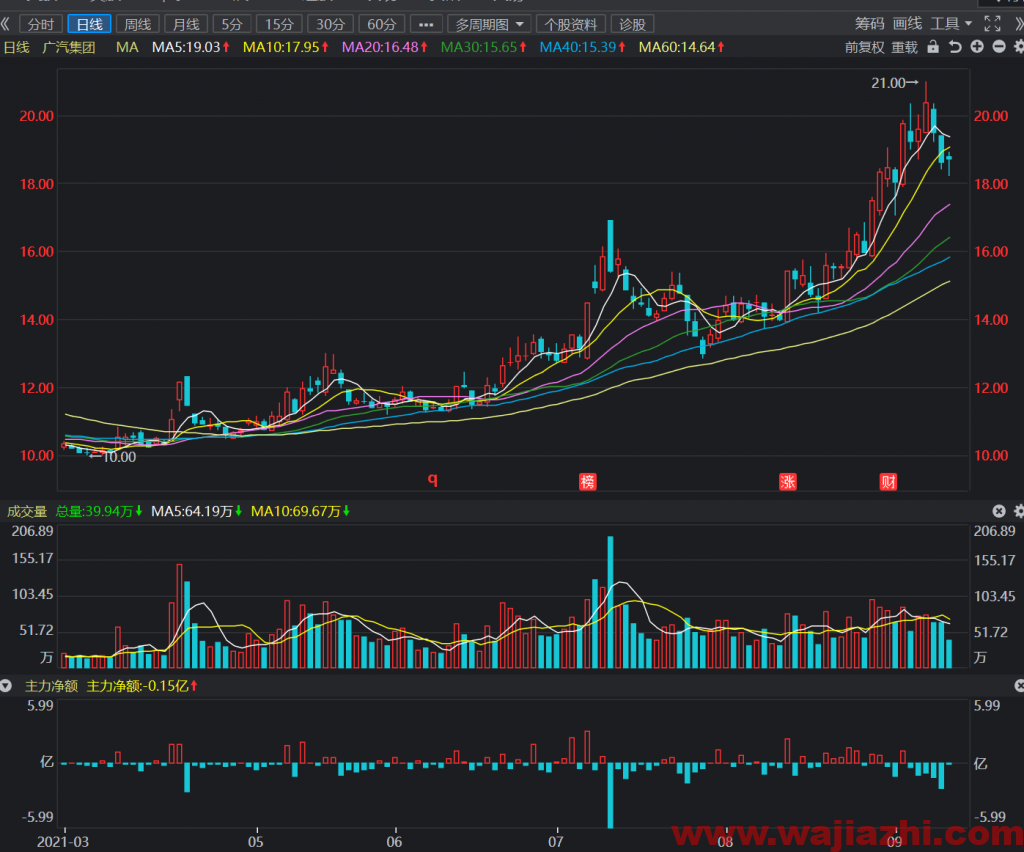Click the MA indicator label

pyautogui.click(x=127, y=47)
